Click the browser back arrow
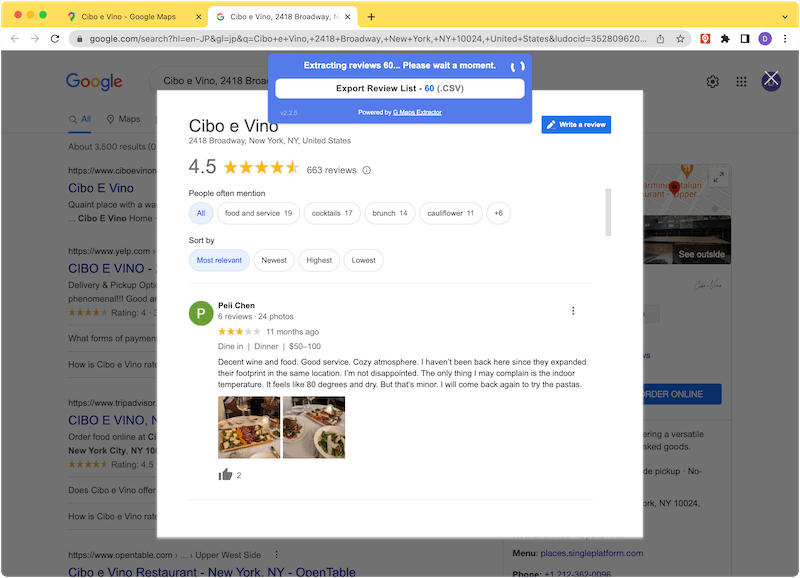This screenshot has height=578, width=800. 15,39
